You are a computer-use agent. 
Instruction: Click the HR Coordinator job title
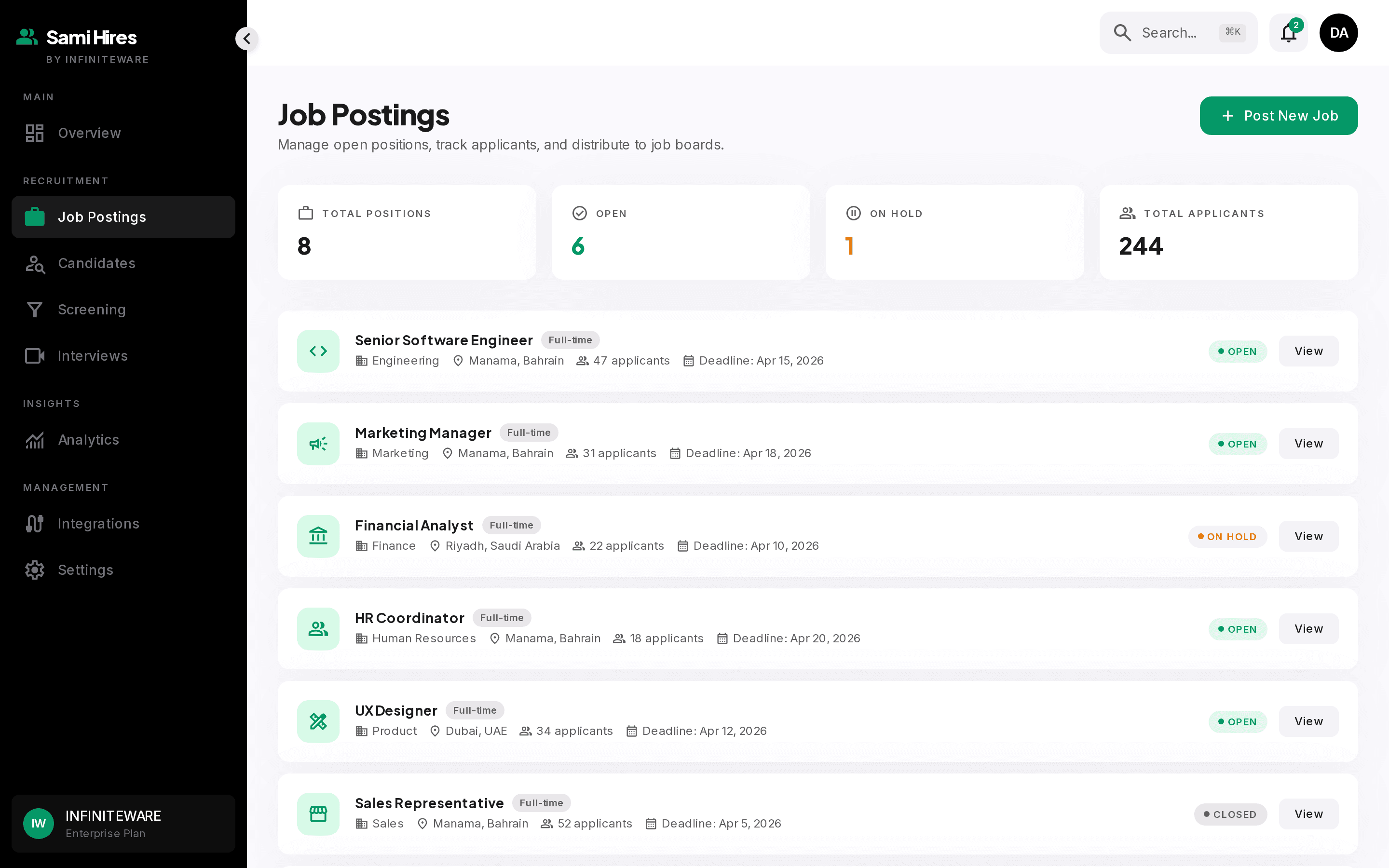409,618
